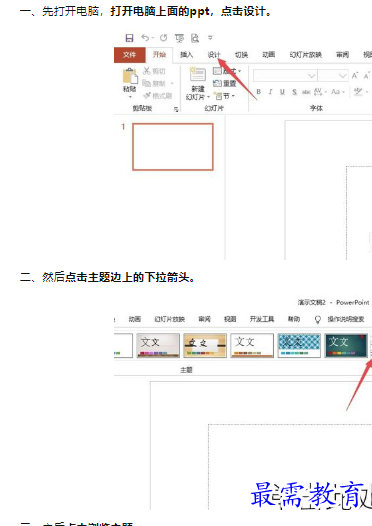This screenshot has height=526, width=372.
Task: Click the 操作说明搜索 search field
Action: [346, 319]
